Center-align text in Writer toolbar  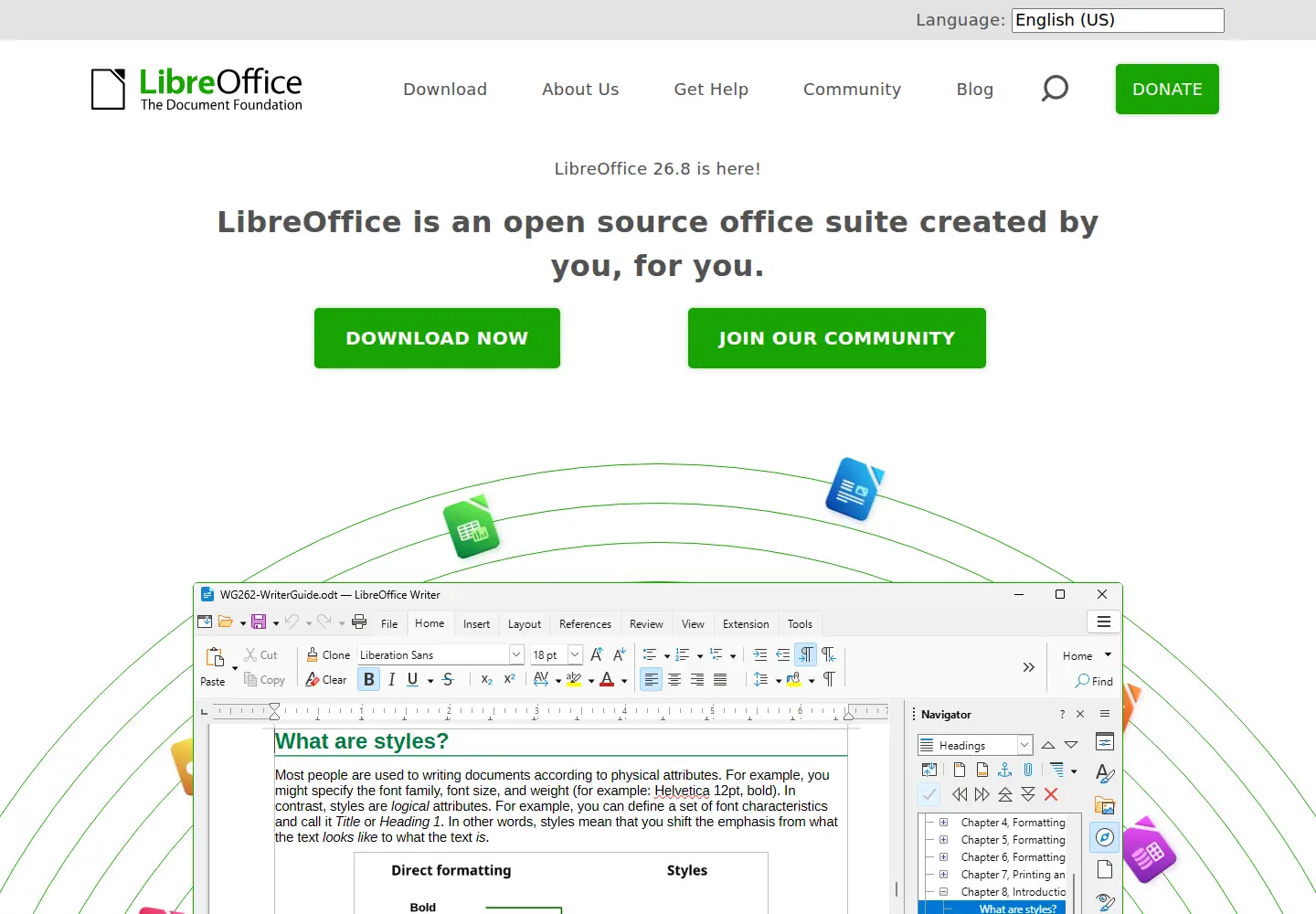[674, 679]
